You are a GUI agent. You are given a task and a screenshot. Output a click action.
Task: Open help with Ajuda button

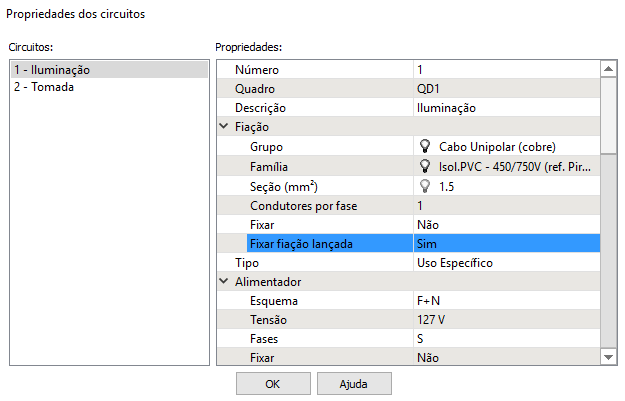tap(354, 384)
